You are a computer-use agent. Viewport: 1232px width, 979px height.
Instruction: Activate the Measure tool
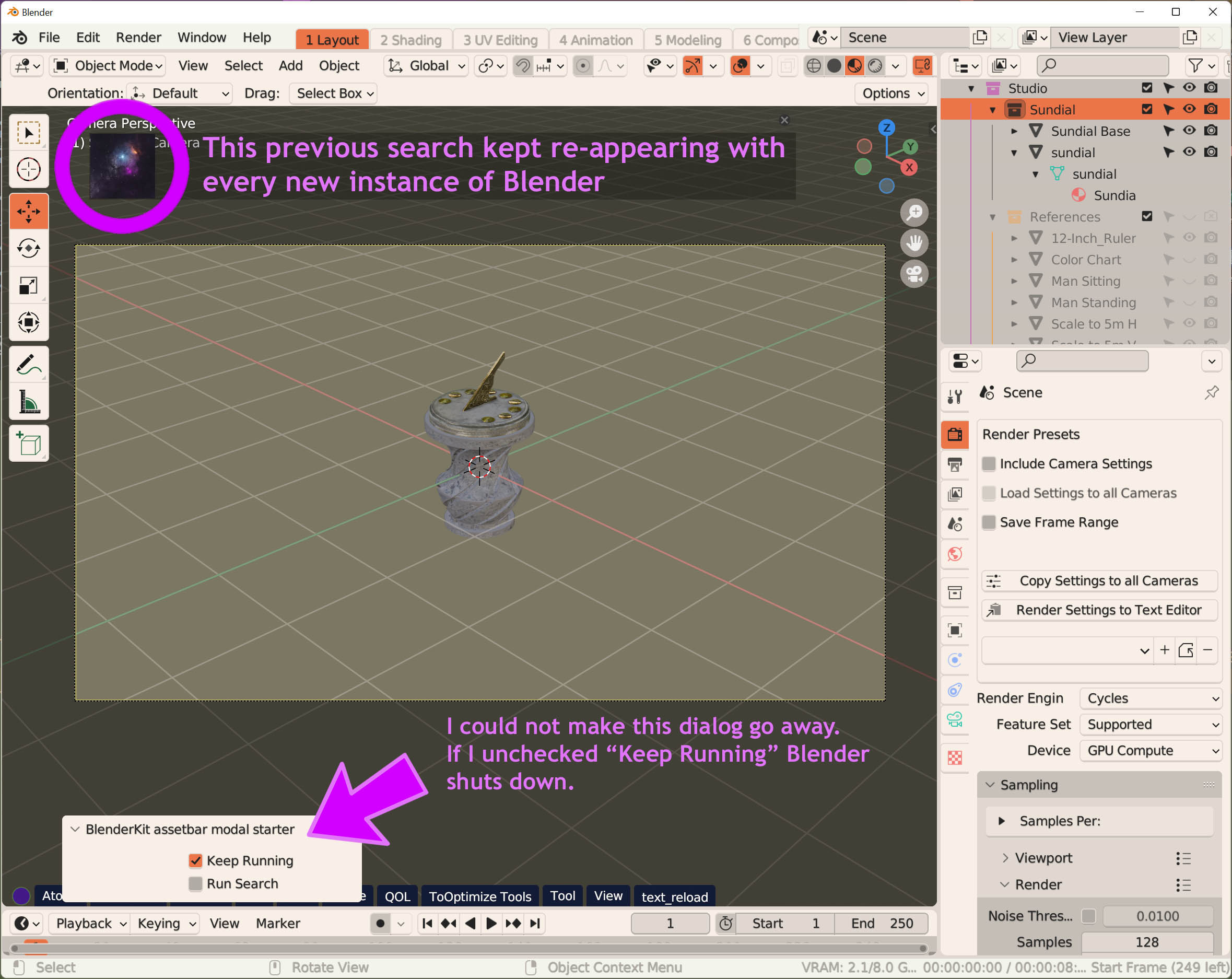click(29, 402)
